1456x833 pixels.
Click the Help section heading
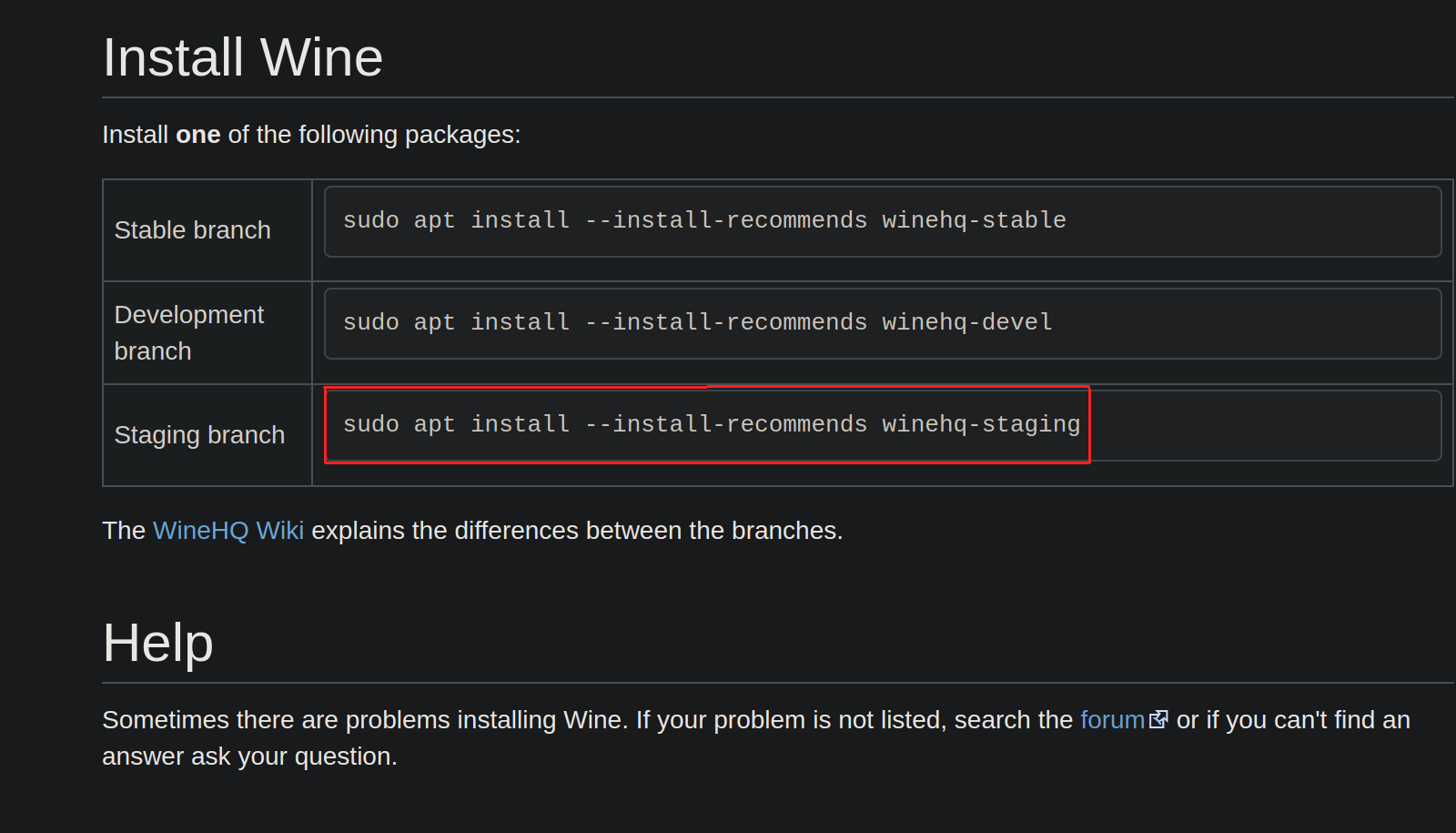pyautogui.click(x=158, y=643)
